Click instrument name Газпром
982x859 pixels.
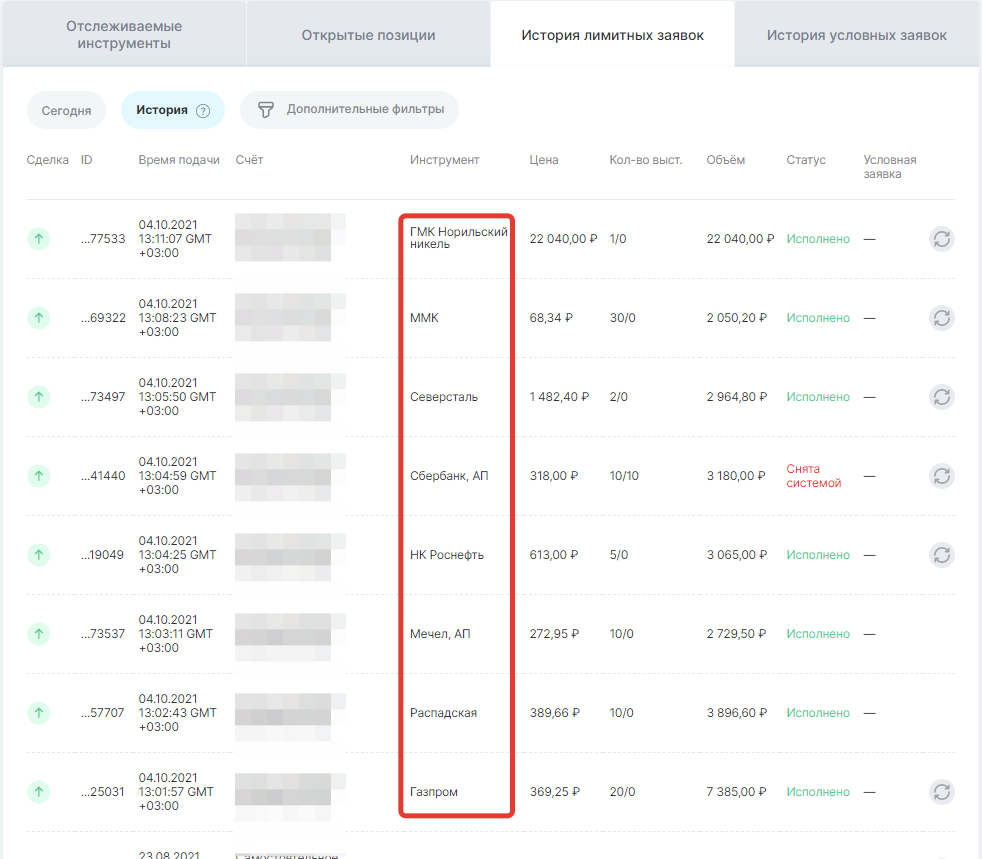click(x=433, y=792)
